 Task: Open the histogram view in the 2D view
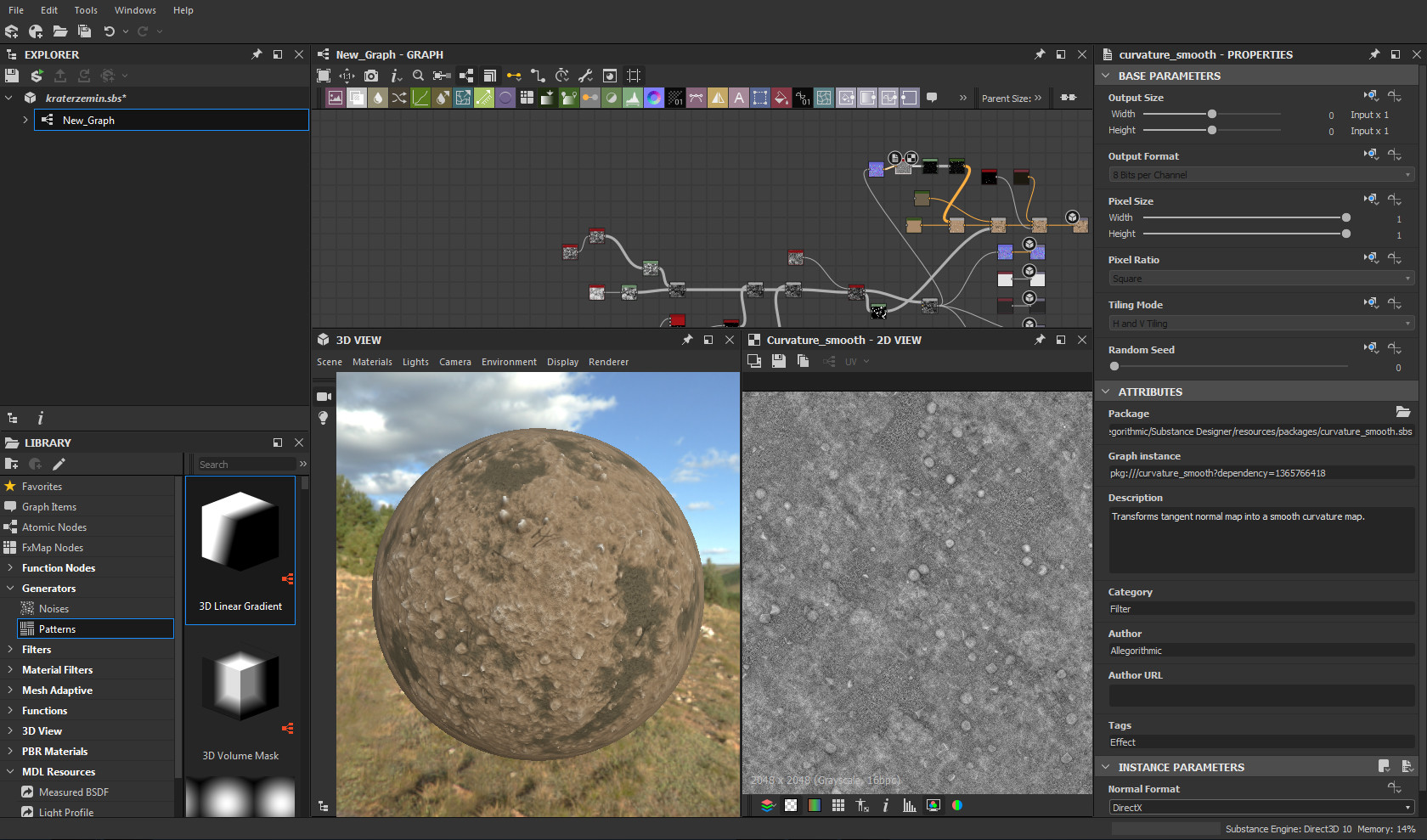[909, 805]
